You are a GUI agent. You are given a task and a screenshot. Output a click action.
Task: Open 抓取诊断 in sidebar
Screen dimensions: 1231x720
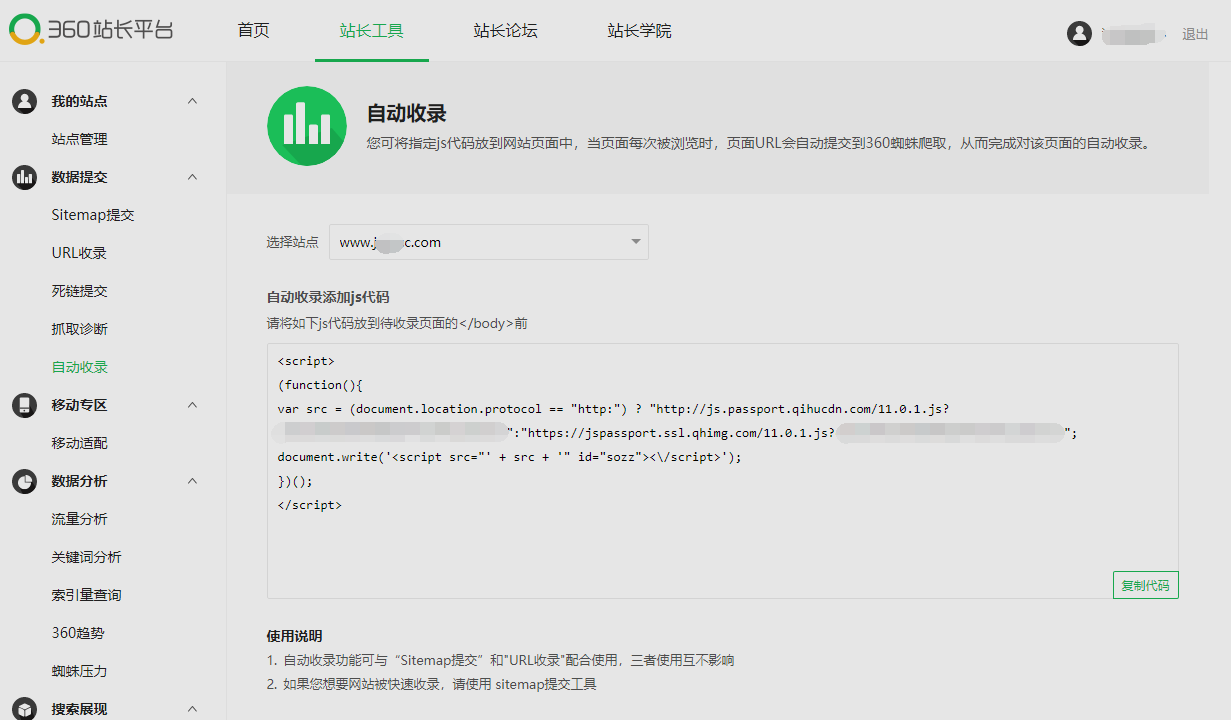80,329
